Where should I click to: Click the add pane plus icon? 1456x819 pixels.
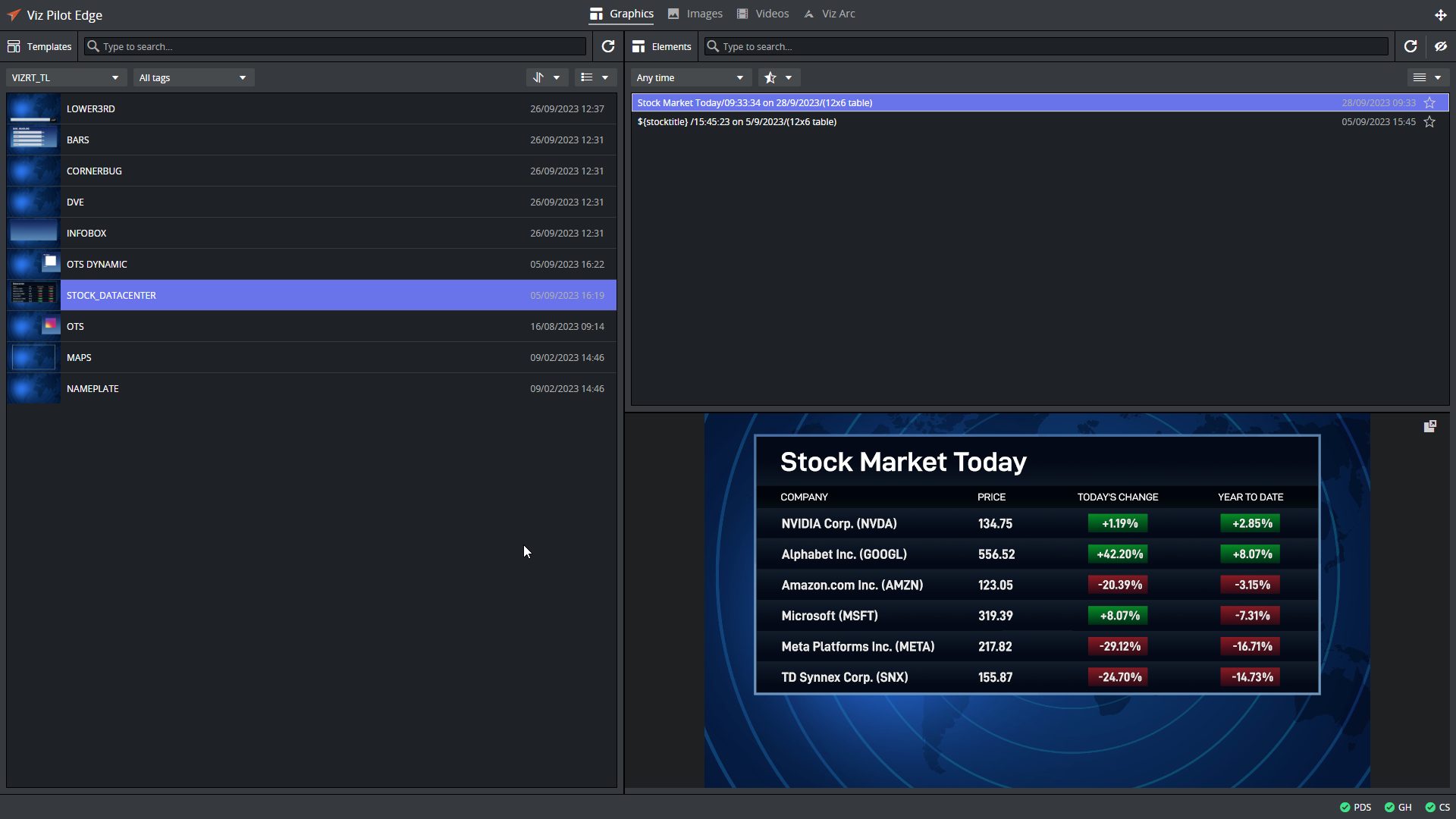[x=1440, y=14]
